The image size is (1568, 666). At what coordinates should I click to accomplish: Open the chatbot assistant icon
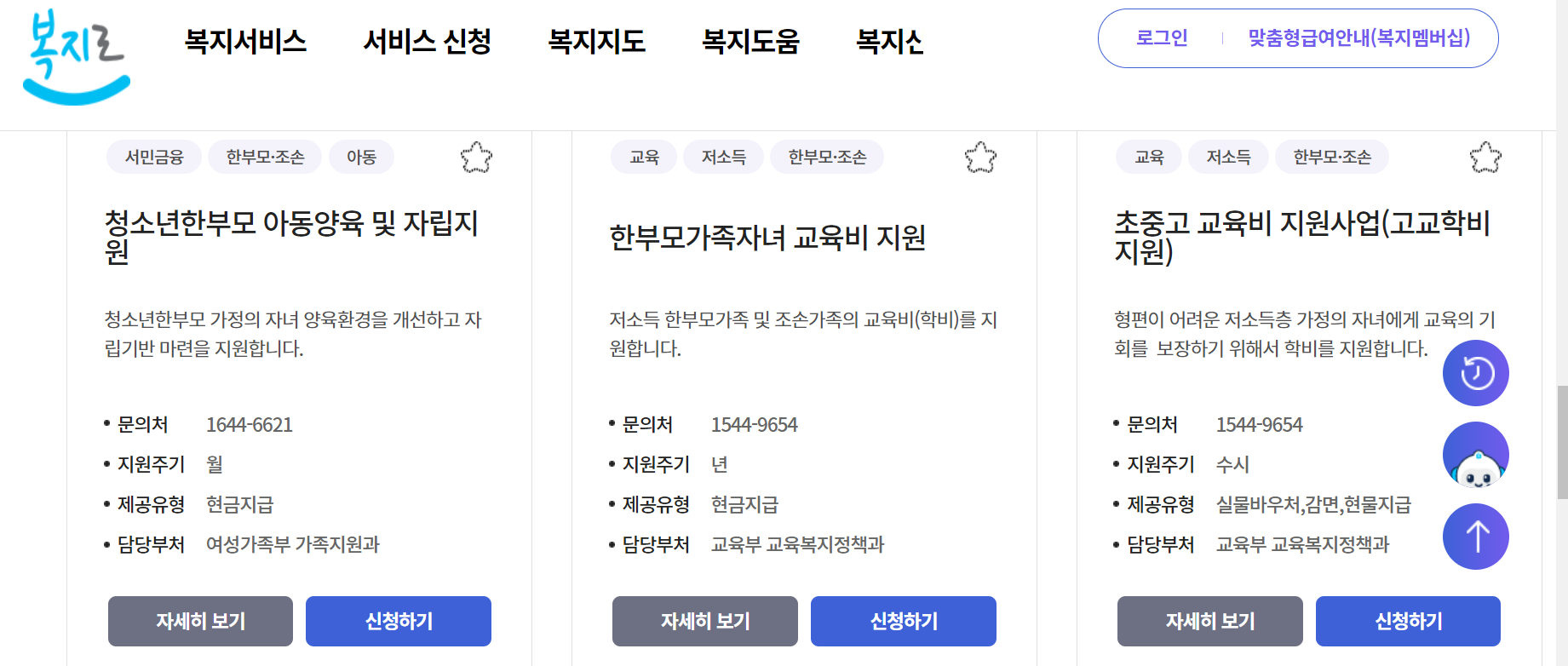1475,454
